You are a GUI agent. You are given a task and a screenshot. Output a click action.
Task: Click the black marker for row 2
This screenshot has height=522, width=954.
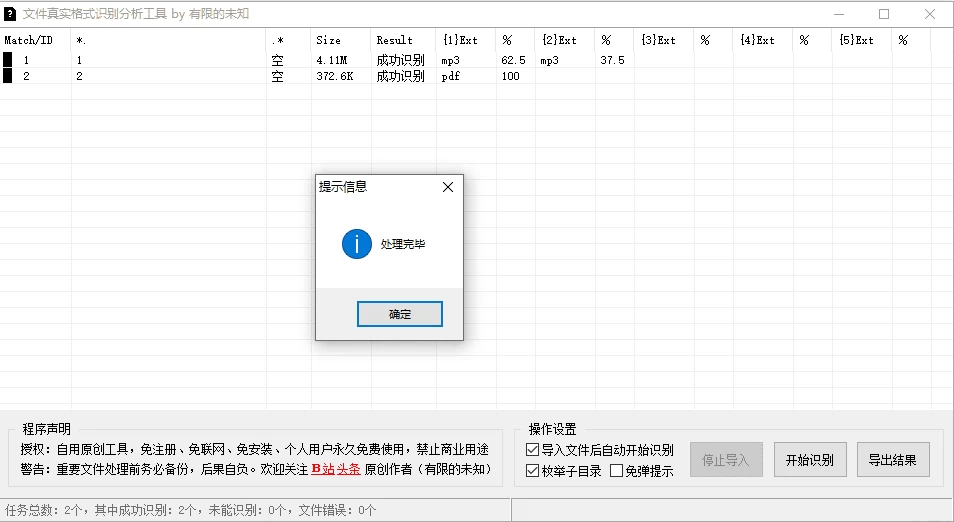click(8, 76)
